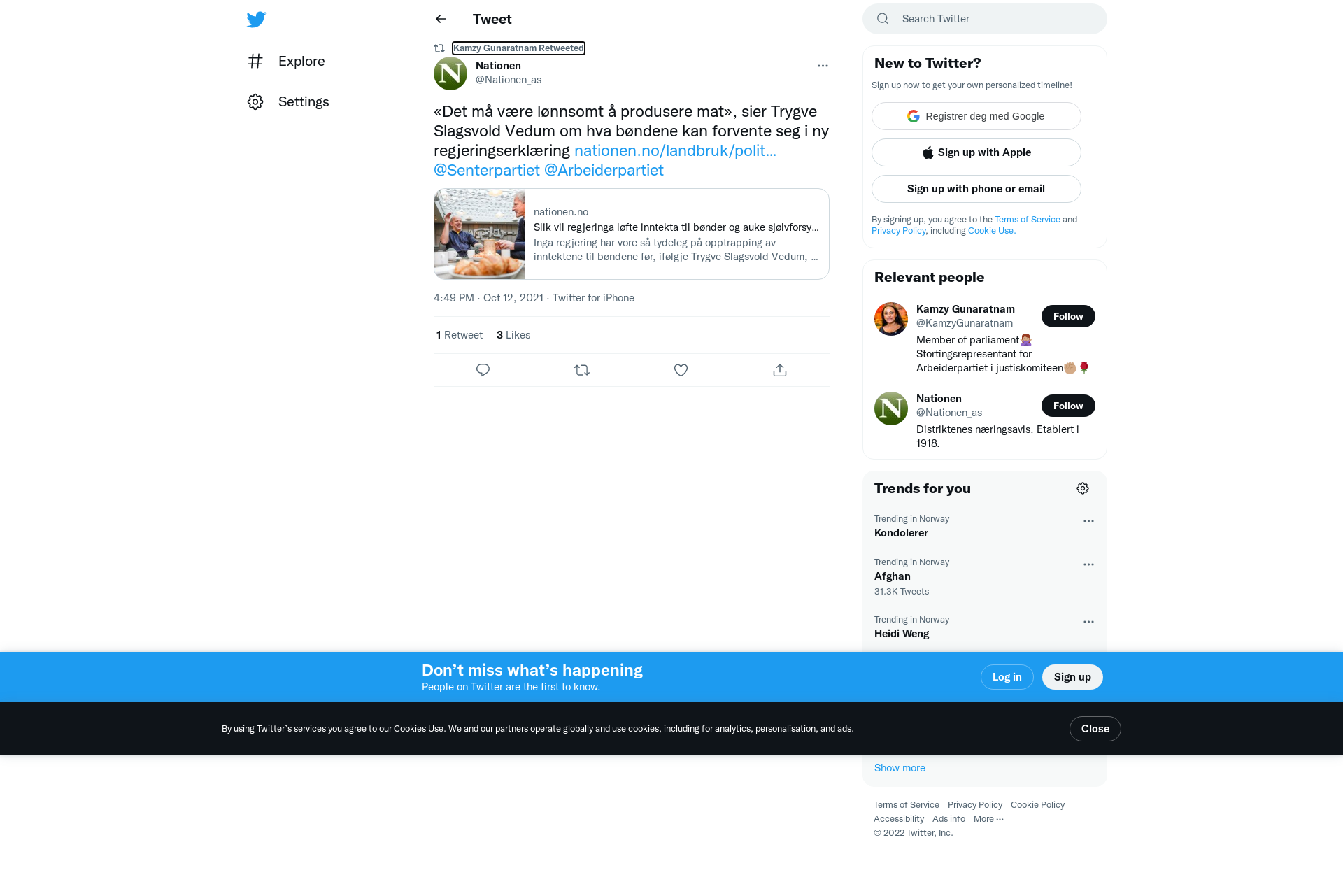This screenshot has height=896, width=1343.
Task: Go back using the arrow icon
Action: tap(441, 19)
